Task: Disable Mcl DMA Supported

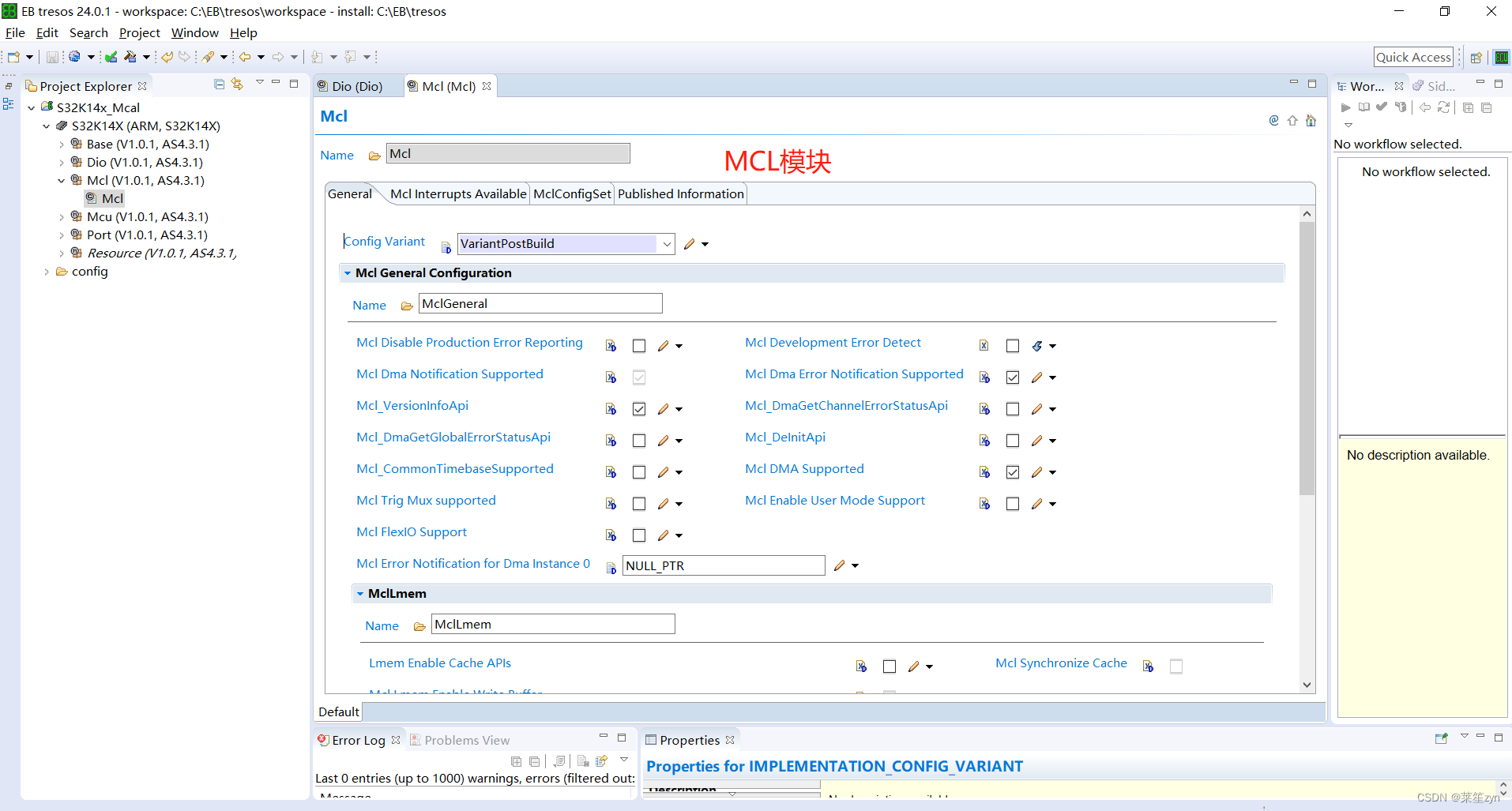Action: click(x=1013, y=471)
